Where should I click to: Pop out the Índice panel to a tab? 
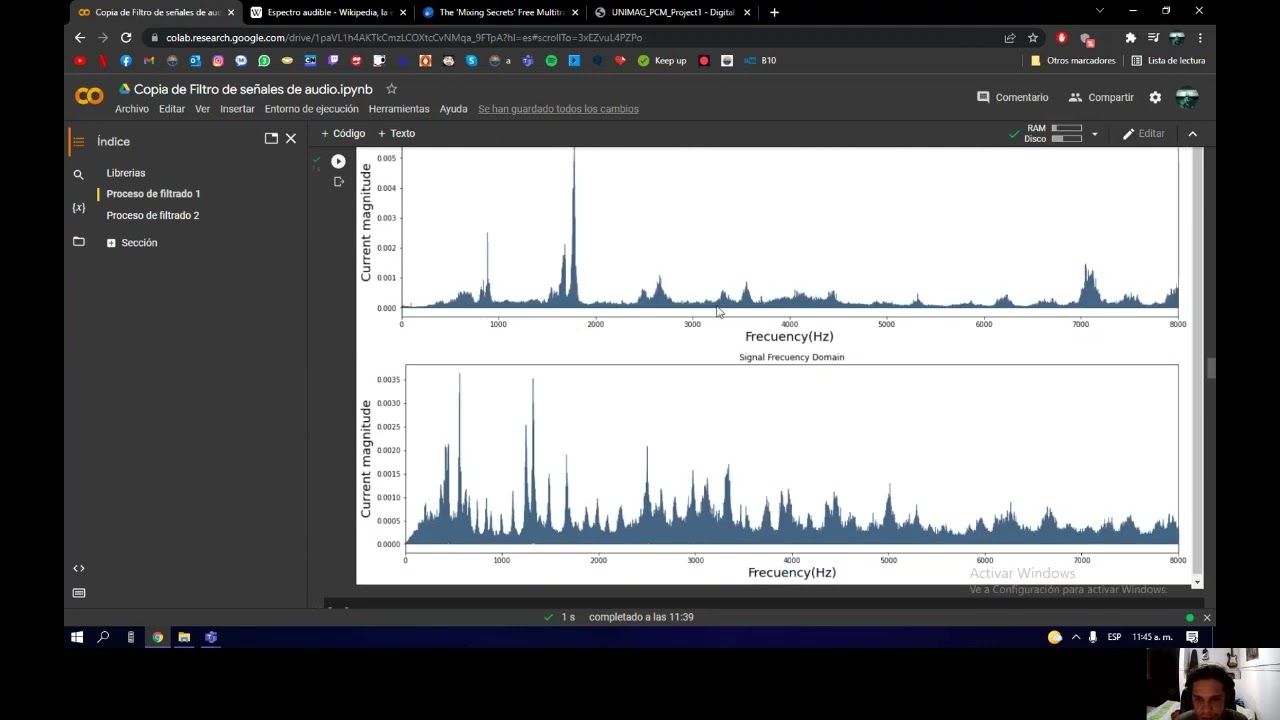coord(271,138)
